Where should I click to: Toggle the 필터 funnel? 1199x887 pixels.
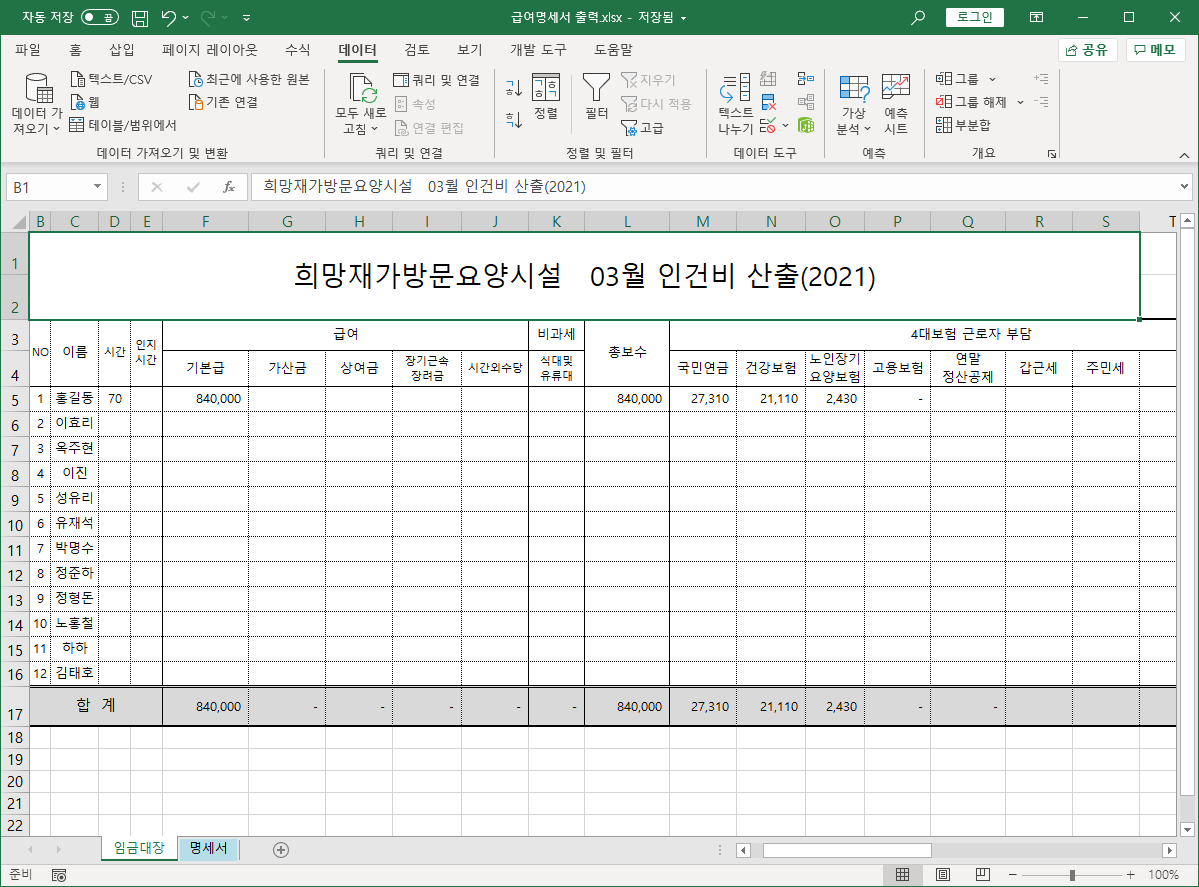click(x=596, y=96)
